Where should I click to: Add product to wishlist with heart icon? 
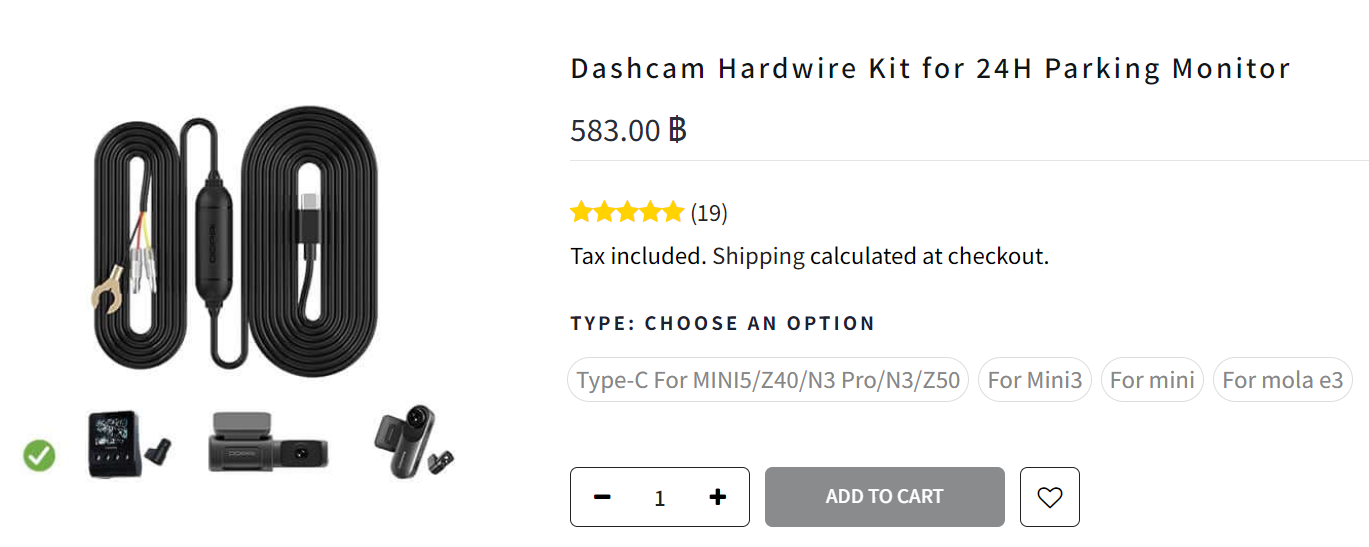point(1049,497)
